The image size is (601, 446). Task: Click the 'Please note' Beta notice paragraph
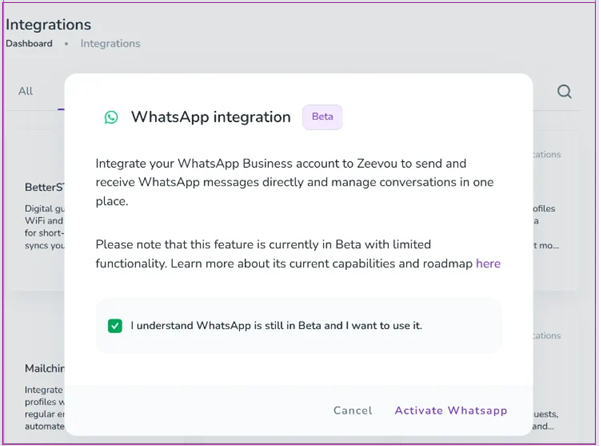coord(298,254)
